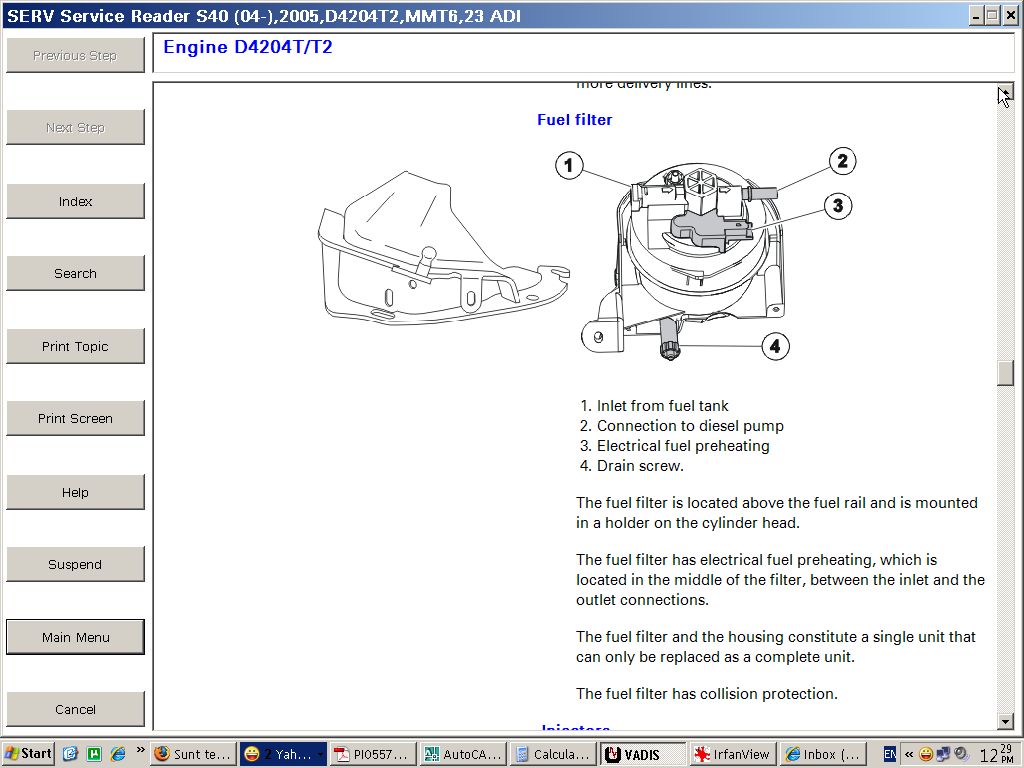Click the EN language indicator
The height and width of the screenshot is (768, 1024).
[x=889, y=754]
